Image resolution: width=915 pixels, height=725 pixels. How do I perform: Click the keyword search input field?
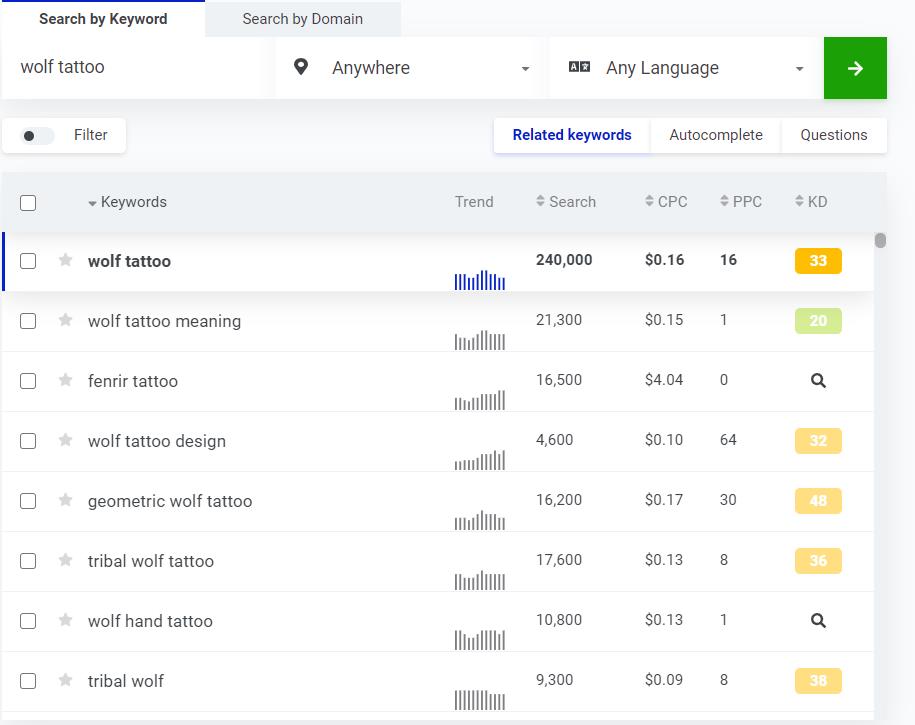pyautogui.click(x=135, y=68)
